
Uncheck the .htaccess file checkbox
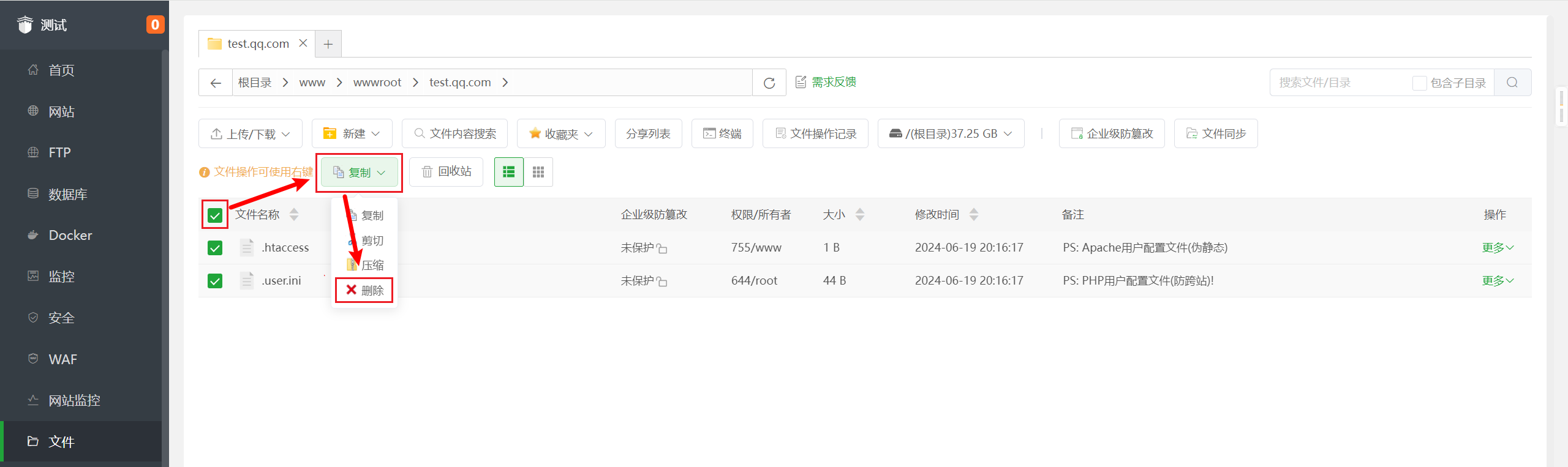click(215, 248)
